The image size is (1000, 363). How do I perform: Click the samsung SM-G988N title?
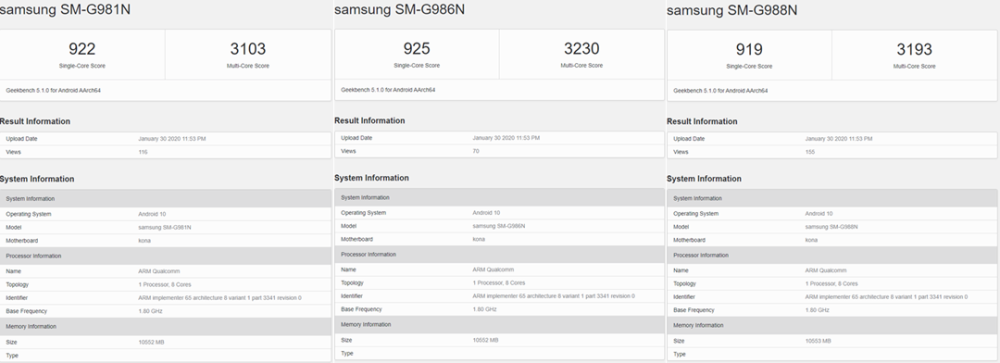(x=732, y=11)
